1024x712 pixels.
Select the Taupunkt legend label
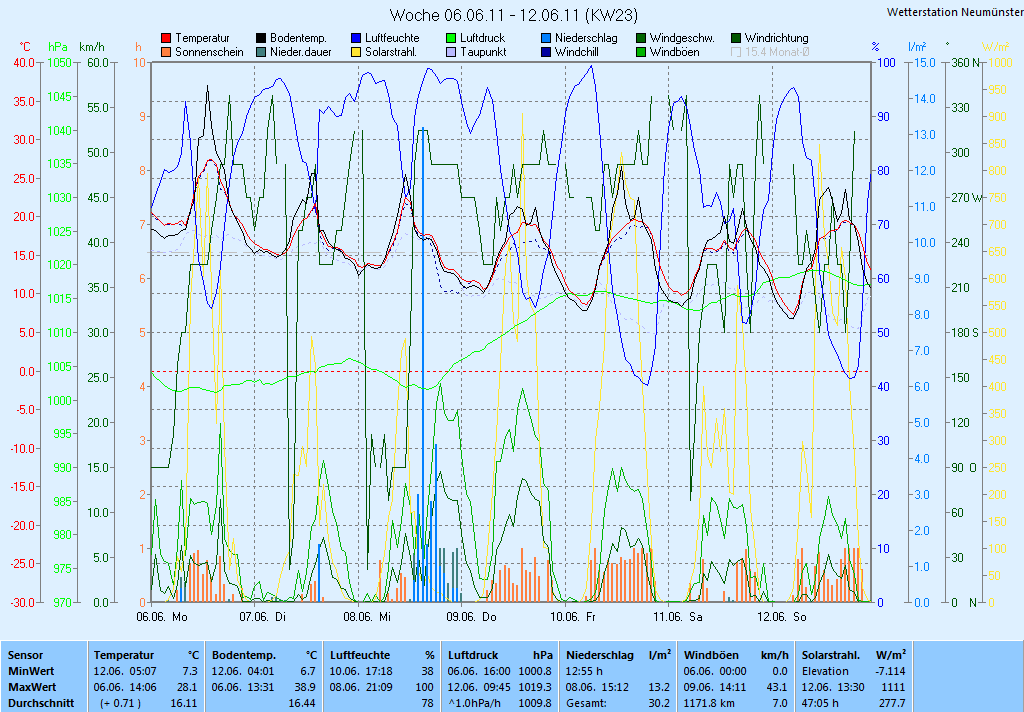(x=483, y=52)
